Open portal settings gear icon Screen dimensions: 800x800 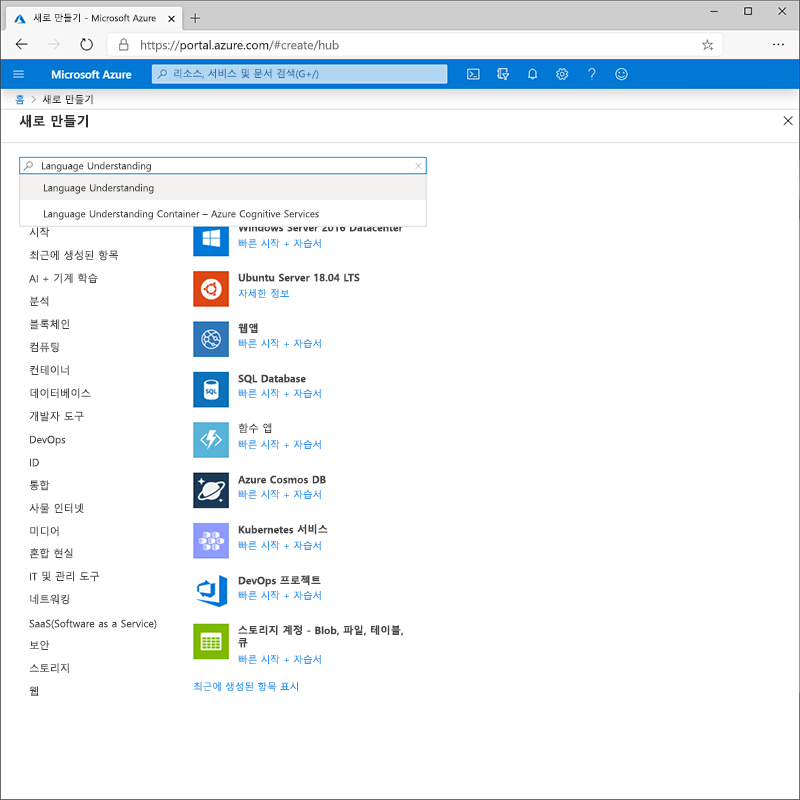point(562,74)
